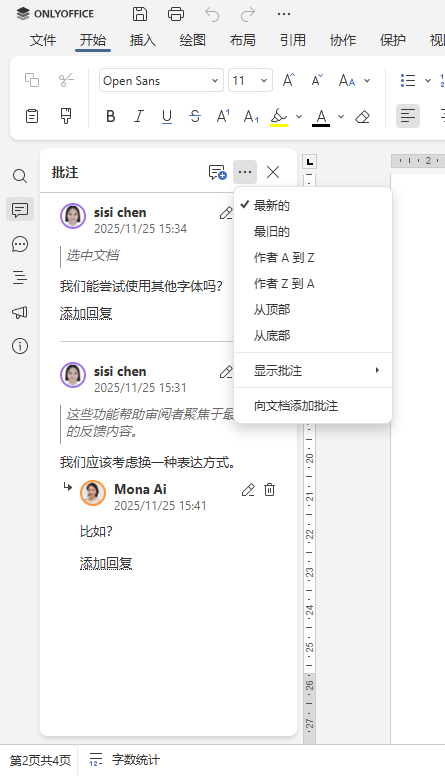Toggle Underline formatting
The width and height of the screenshot is (445, 776).
(x=167, y=116)
